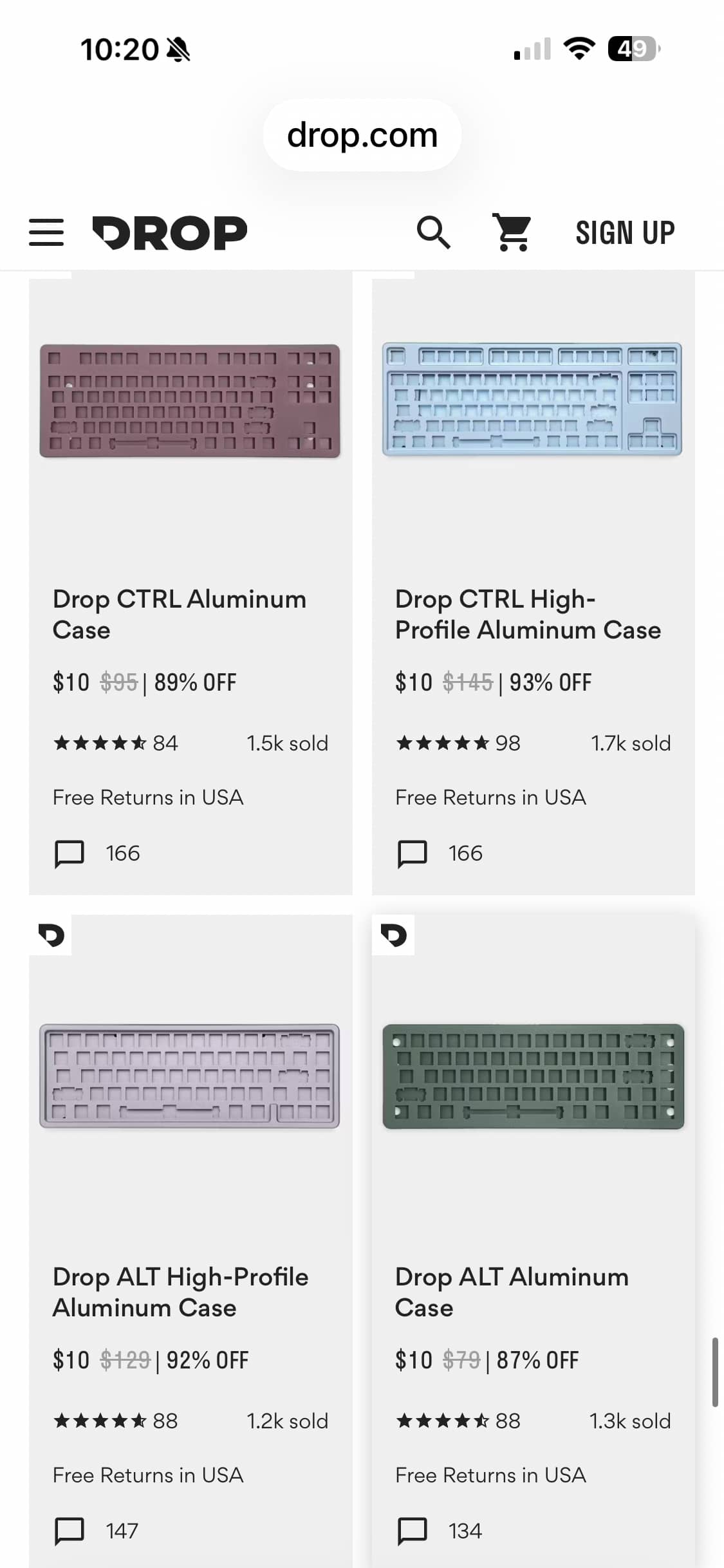Tap Drop badge on ALT High-Profile card
Screen dimensions: 724x1568
click(x=51, y=935)
